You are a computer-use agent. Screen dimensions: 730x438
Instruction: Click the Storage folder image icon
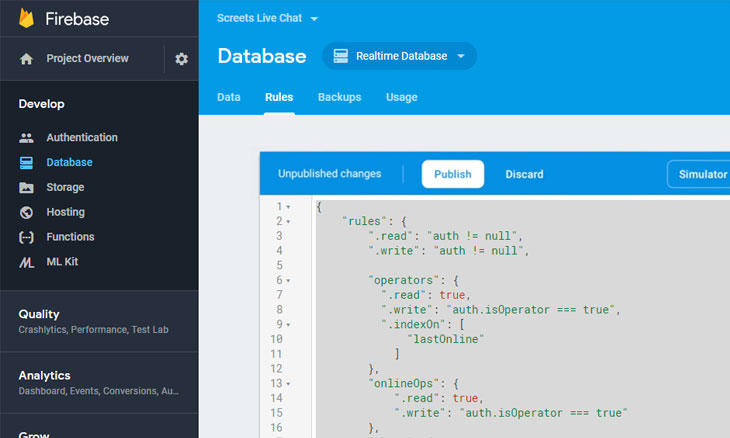click(x=27, y=188)
